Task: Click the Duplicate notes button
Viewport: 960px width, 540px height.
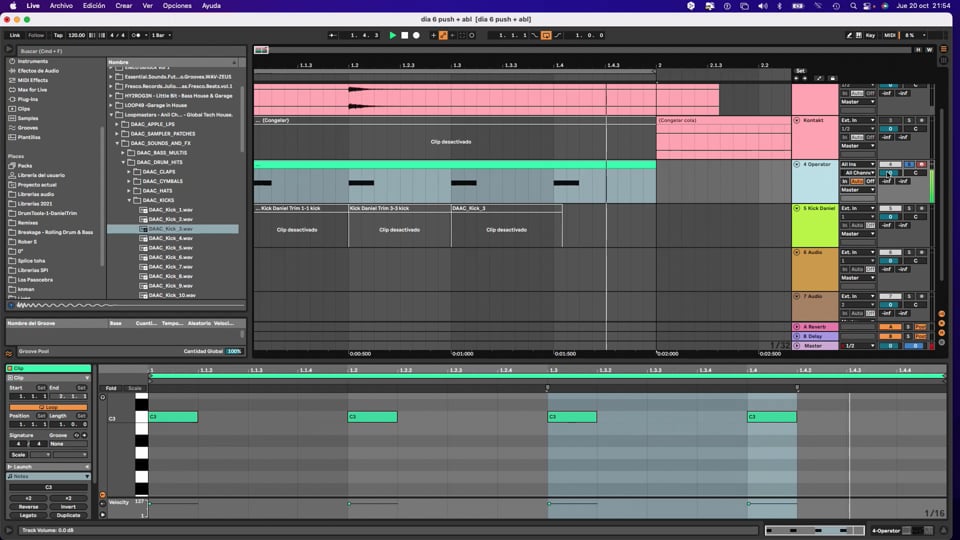Action: click(x=68, y=516)
